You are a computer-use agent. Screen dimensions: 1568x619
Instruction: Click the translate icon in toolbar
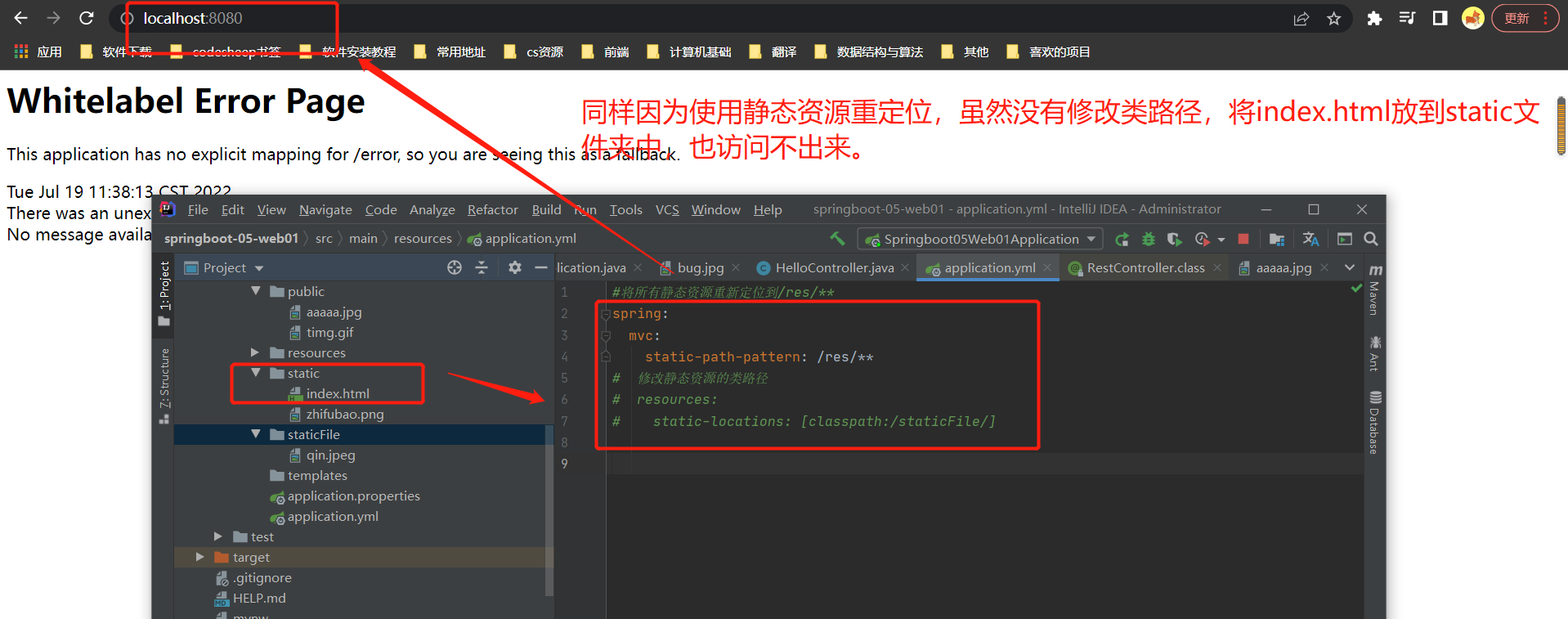(1310, 239)
